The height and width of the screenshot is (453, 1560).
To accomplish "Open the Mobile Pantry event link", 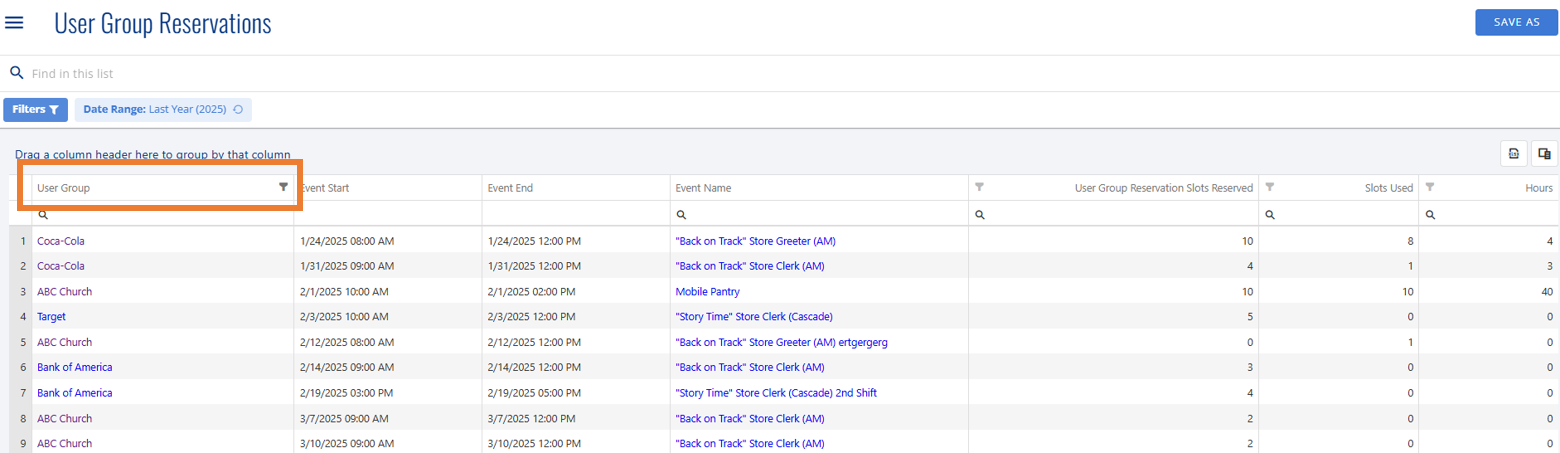I will [x=708, y=291].
